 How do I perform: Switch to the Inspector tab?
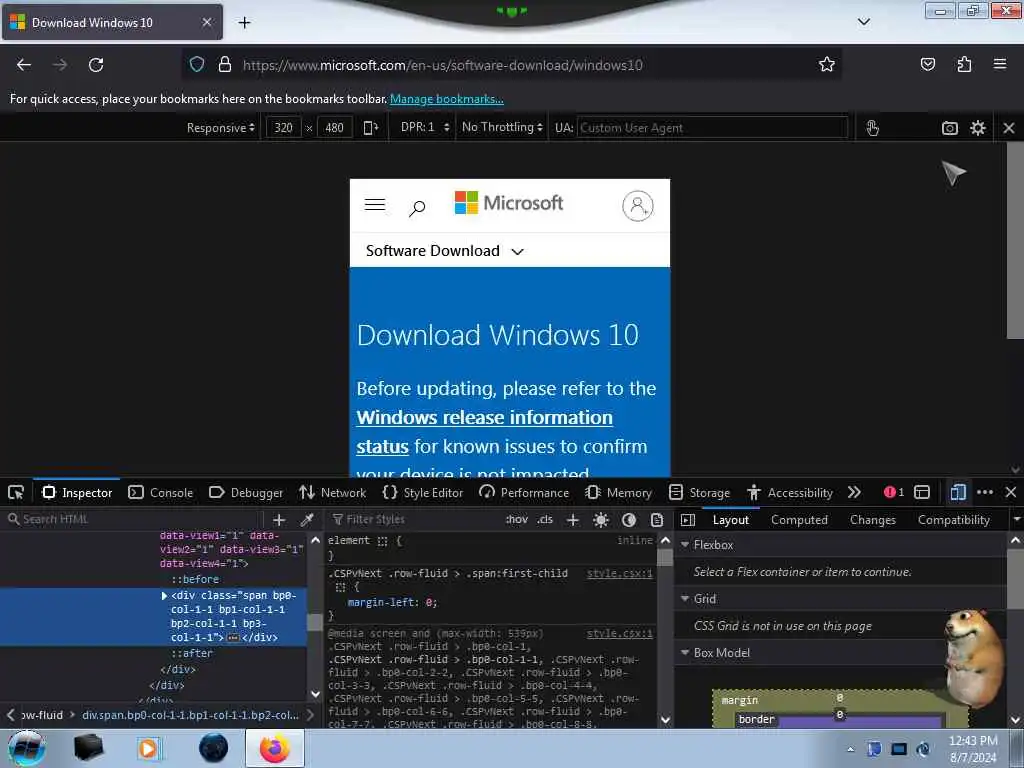(77, 492)
